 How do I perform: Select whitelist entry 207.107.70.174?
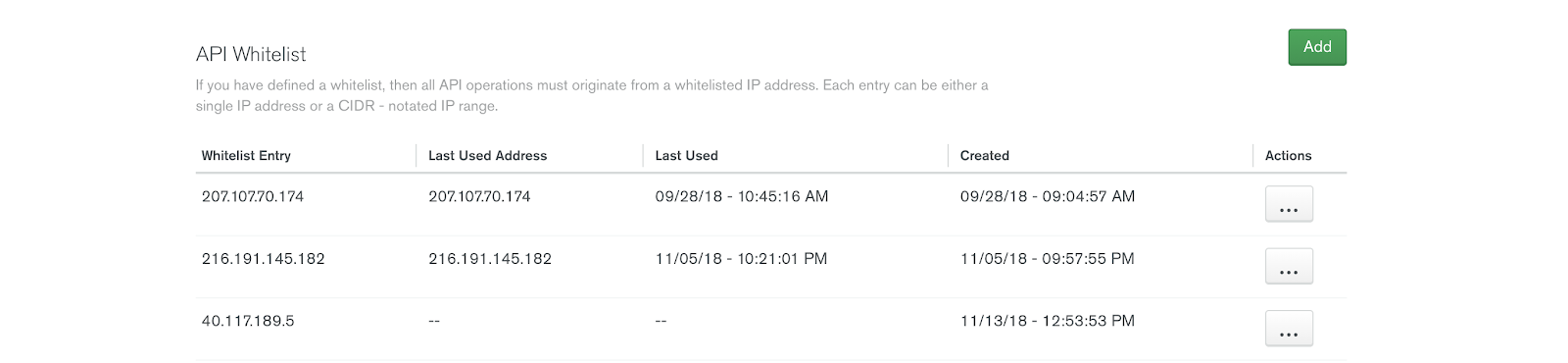tap(253, 196)
